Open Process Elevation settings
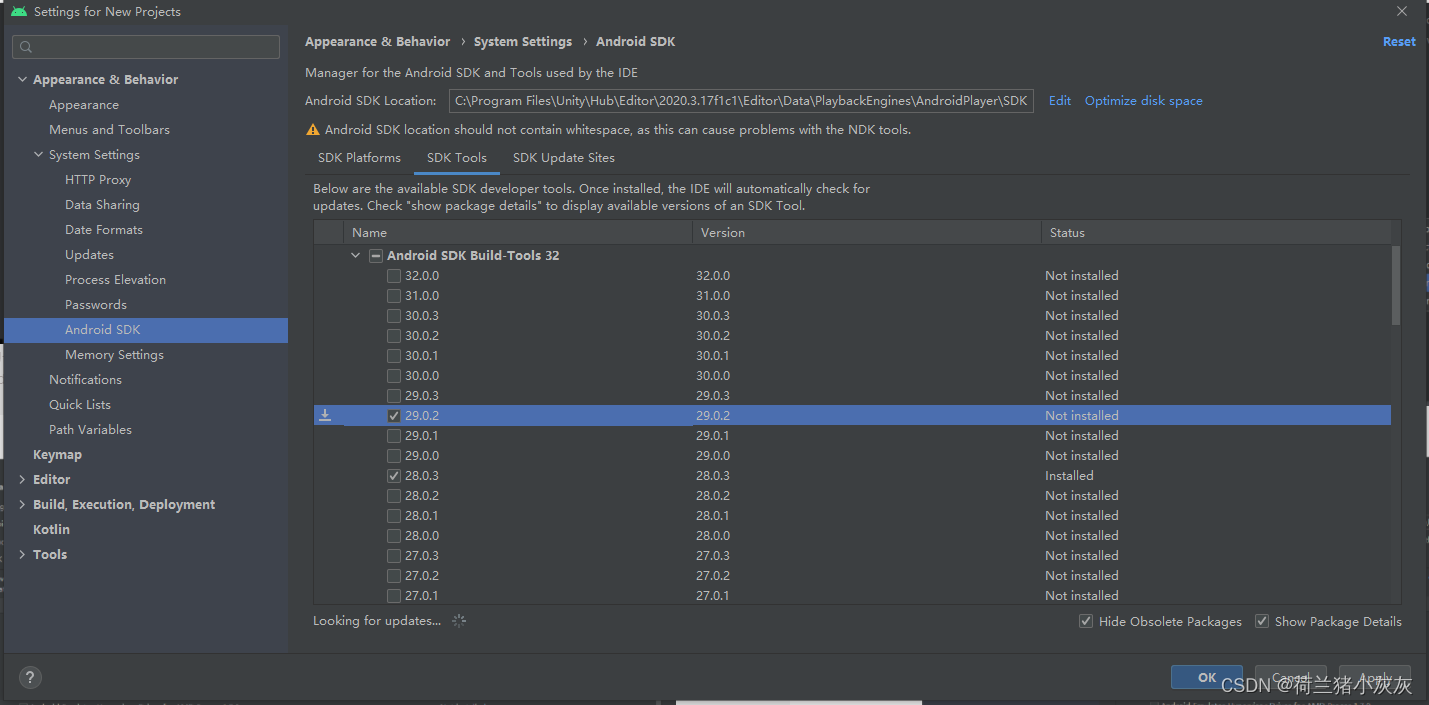The width and height of the screenshot is (1429, 705). pyautogui.click(x=115, y=280)
